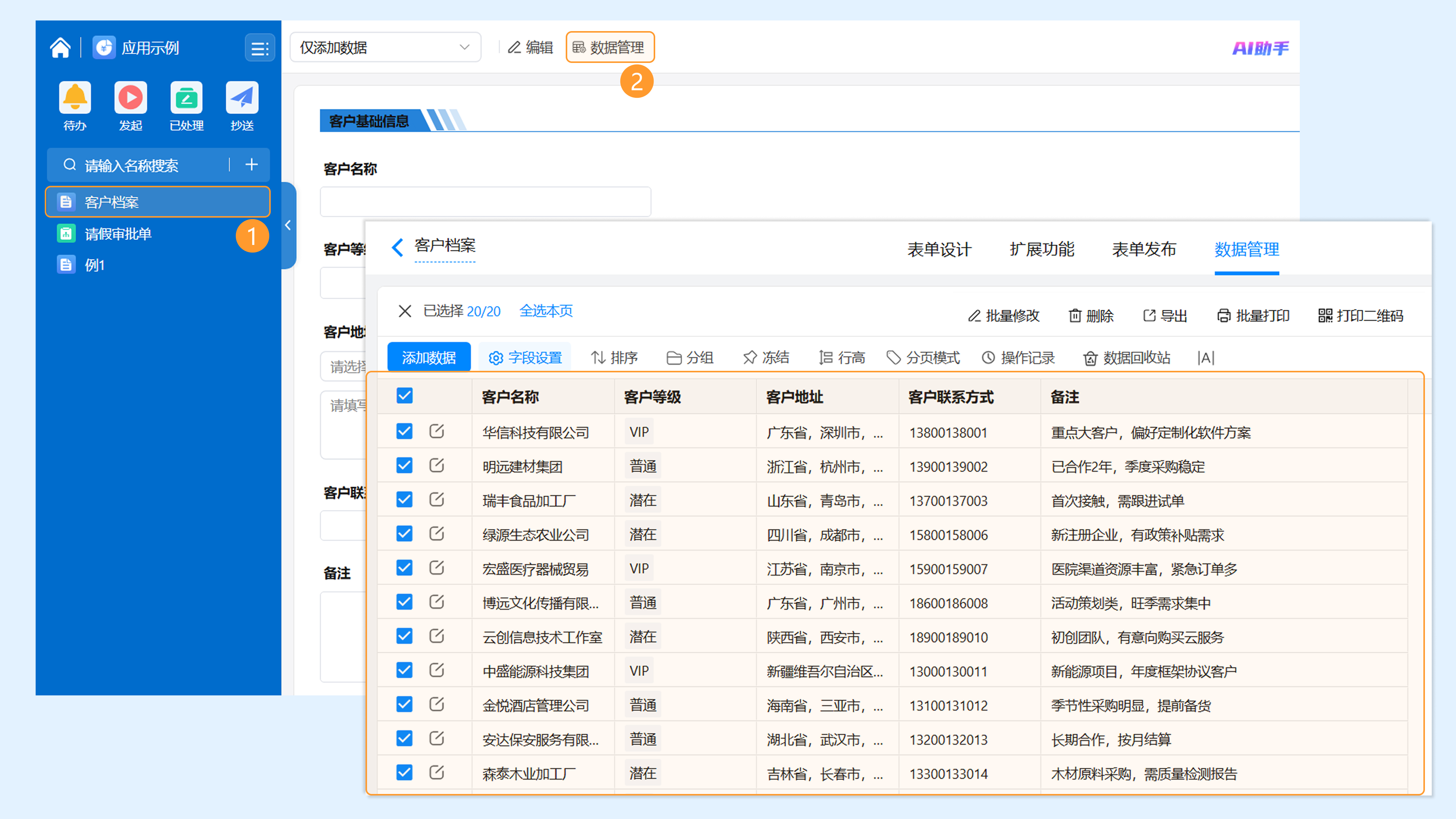1456x819 pixels.
Task: Edit row 安达保安服务 via pencil icon
Action: (436, 738)
